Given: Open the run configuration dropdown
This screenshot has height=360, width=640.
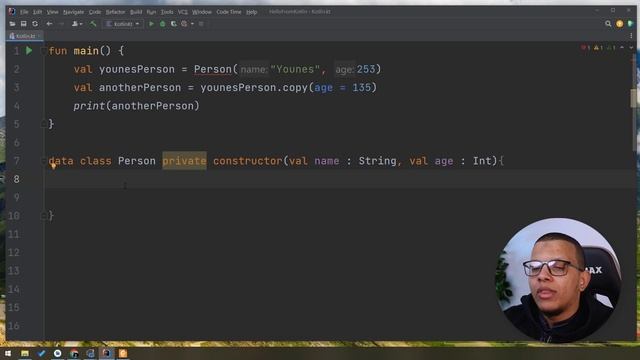Looking at the screenshot, I should (122, 24).
